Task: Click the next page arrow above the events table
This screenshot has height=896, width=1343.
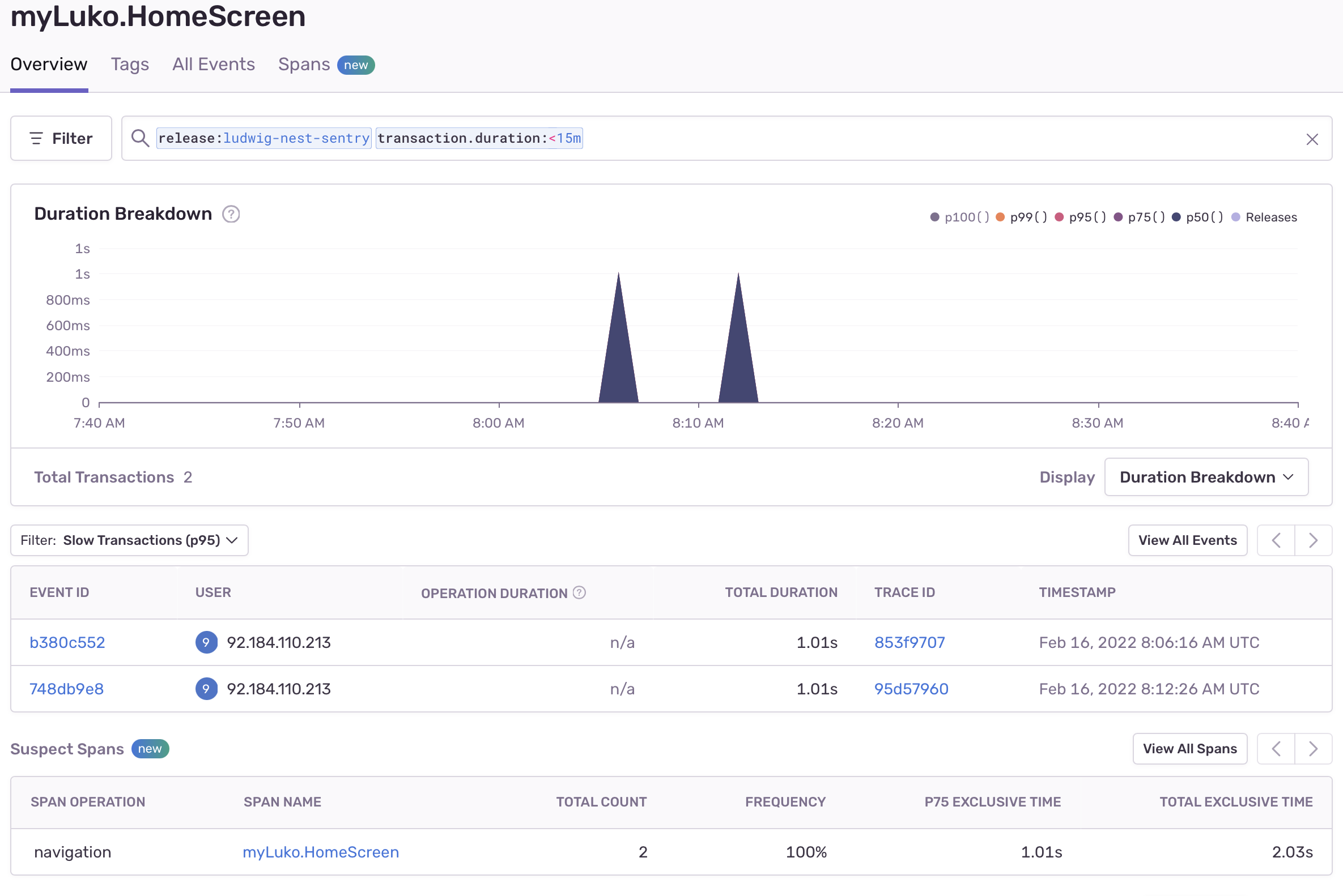Action: [1314, 540]
